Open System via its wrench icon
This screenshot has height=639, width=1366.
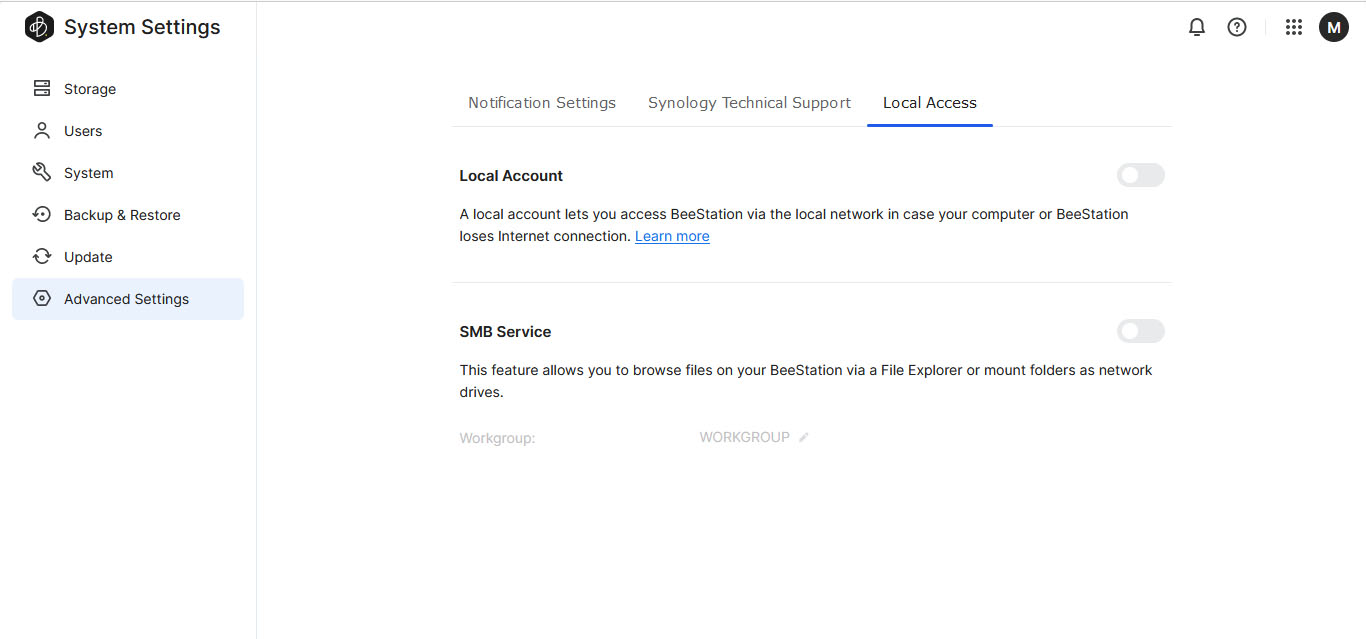tap(42, 173)
